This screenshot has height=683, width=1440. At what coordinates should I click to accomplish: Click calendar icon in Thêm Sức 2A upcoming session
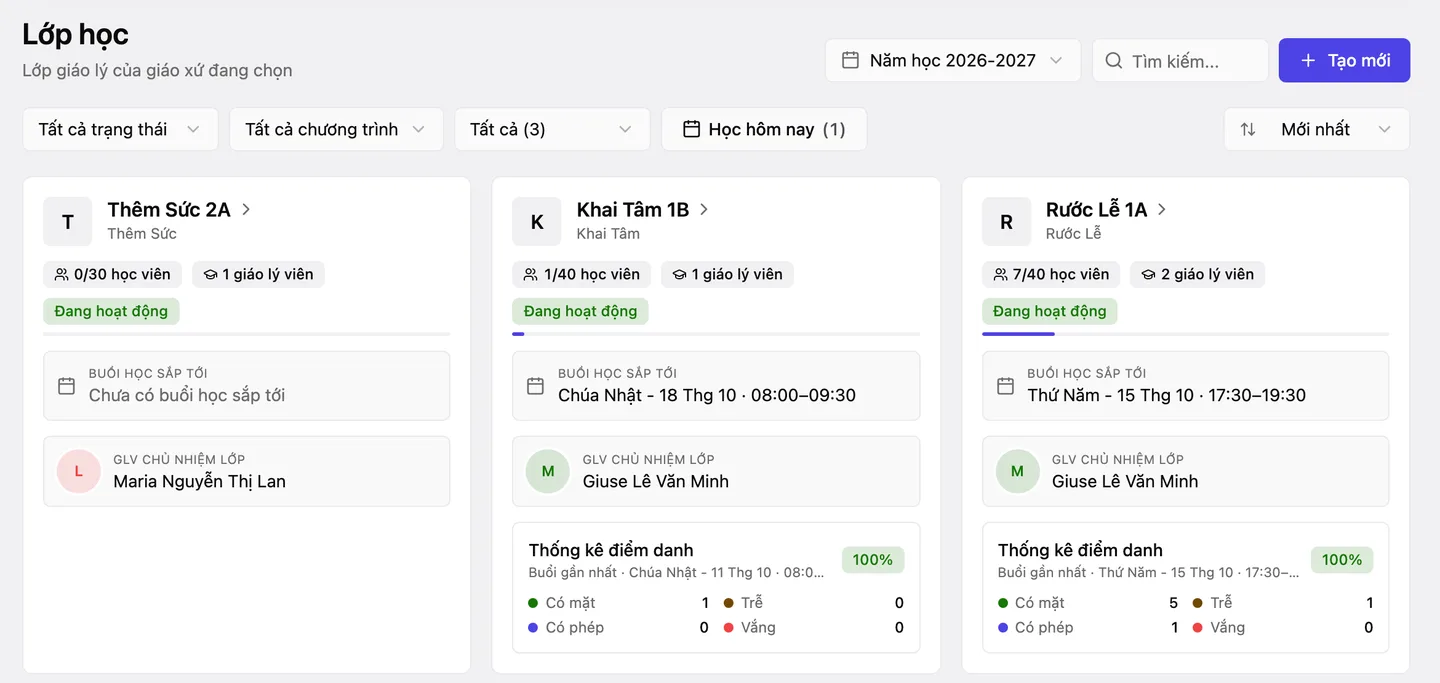pyautogui.click(x=66, y=385)
